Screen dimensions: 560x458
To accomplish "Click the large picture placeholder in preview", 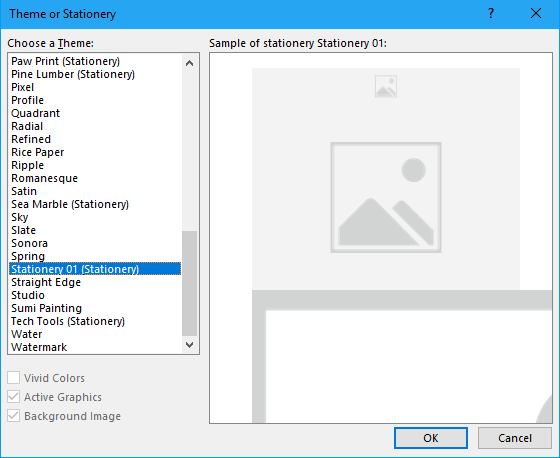I will click(386, 198).
